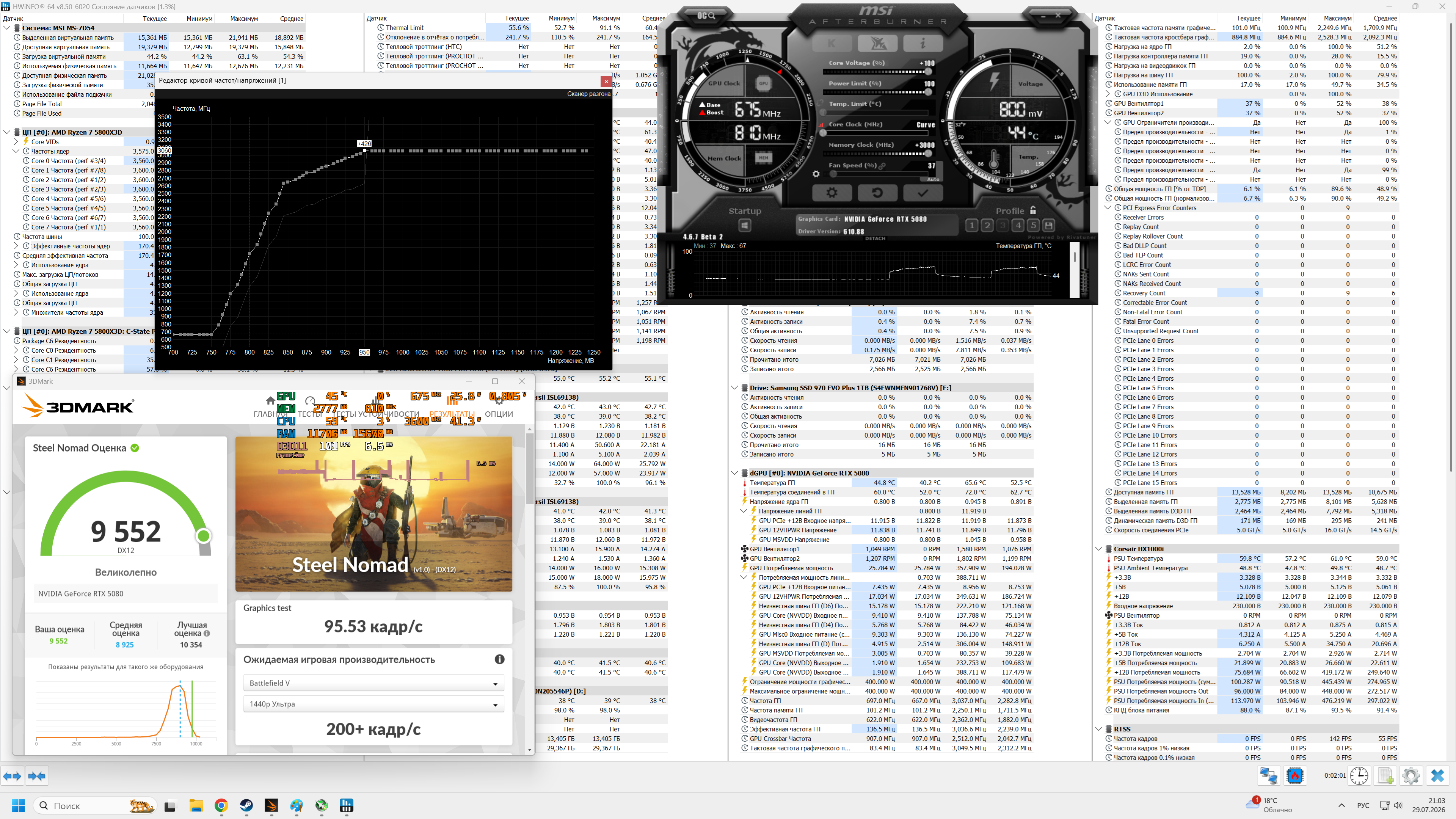Viewport: 1456px width, 819px height.
Task: Collapse HWiNFO columns with the inward arrows
Action: point(37,776)
